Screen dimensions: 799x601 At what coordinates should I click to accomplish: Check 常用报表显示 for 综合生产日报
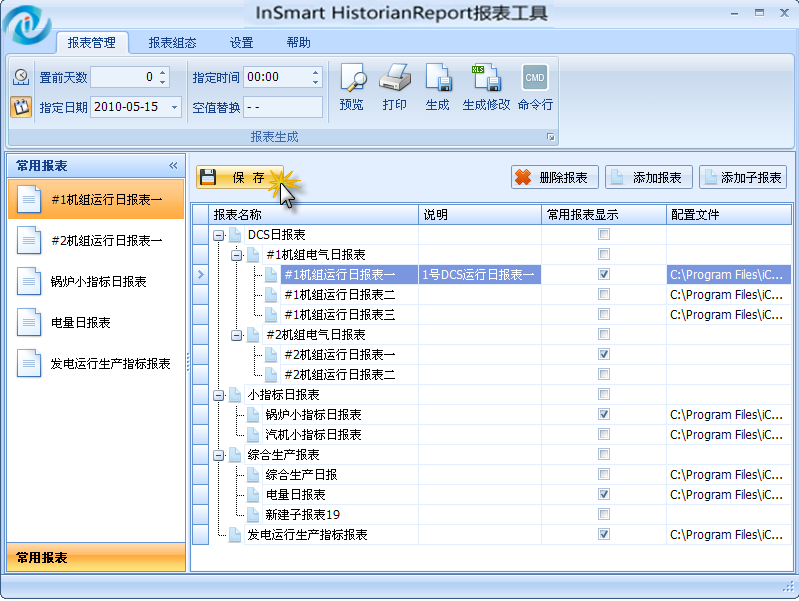coord(604,475)
